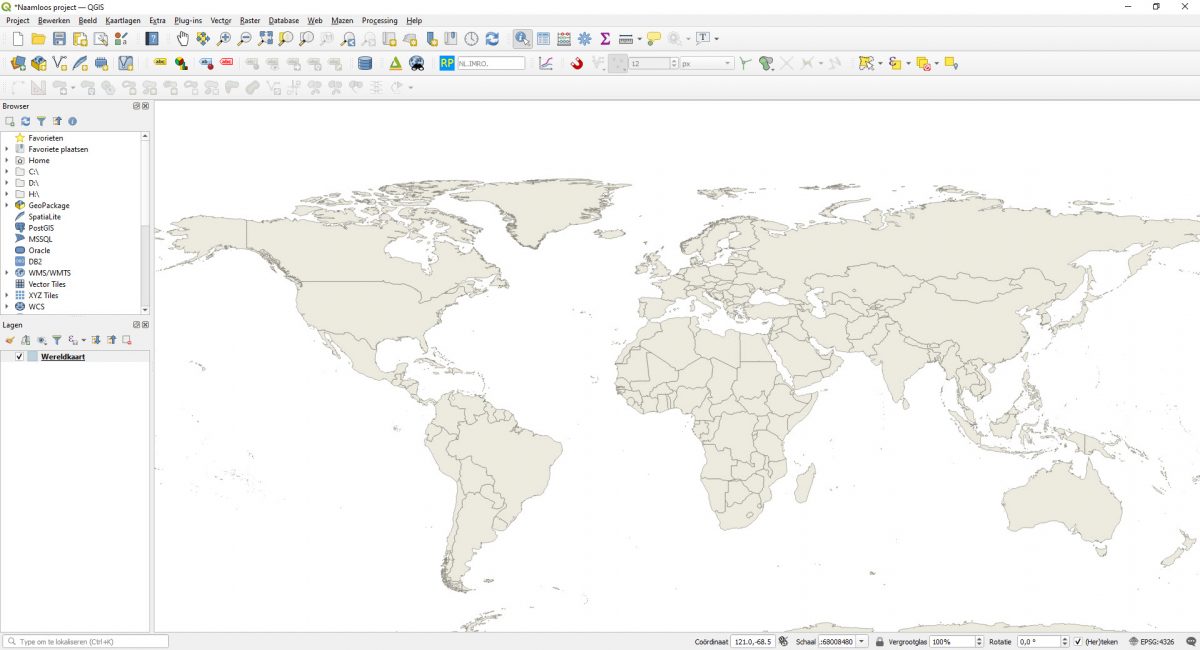Increase Rotatie with the up stepper
This screenshot has height=650, width=1200.
1065,637
